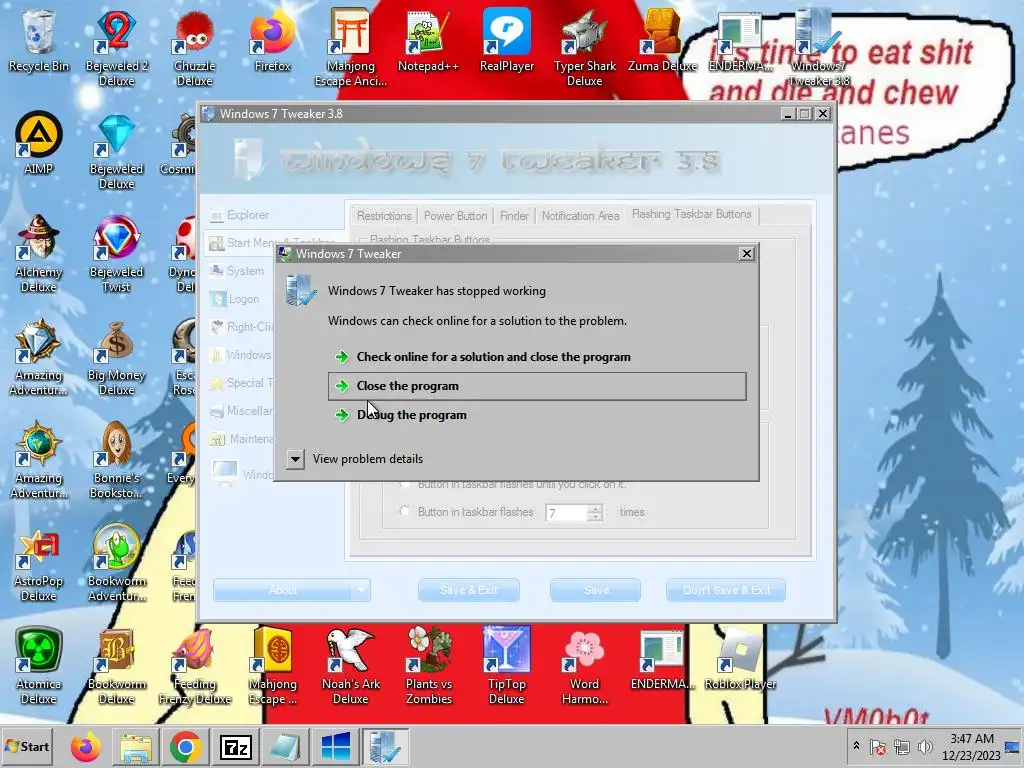Image resolution: width=1024 pixels, height=768 pixels.
Task: Select the Plants vs Zombies icon
Action: click(428, 667)
